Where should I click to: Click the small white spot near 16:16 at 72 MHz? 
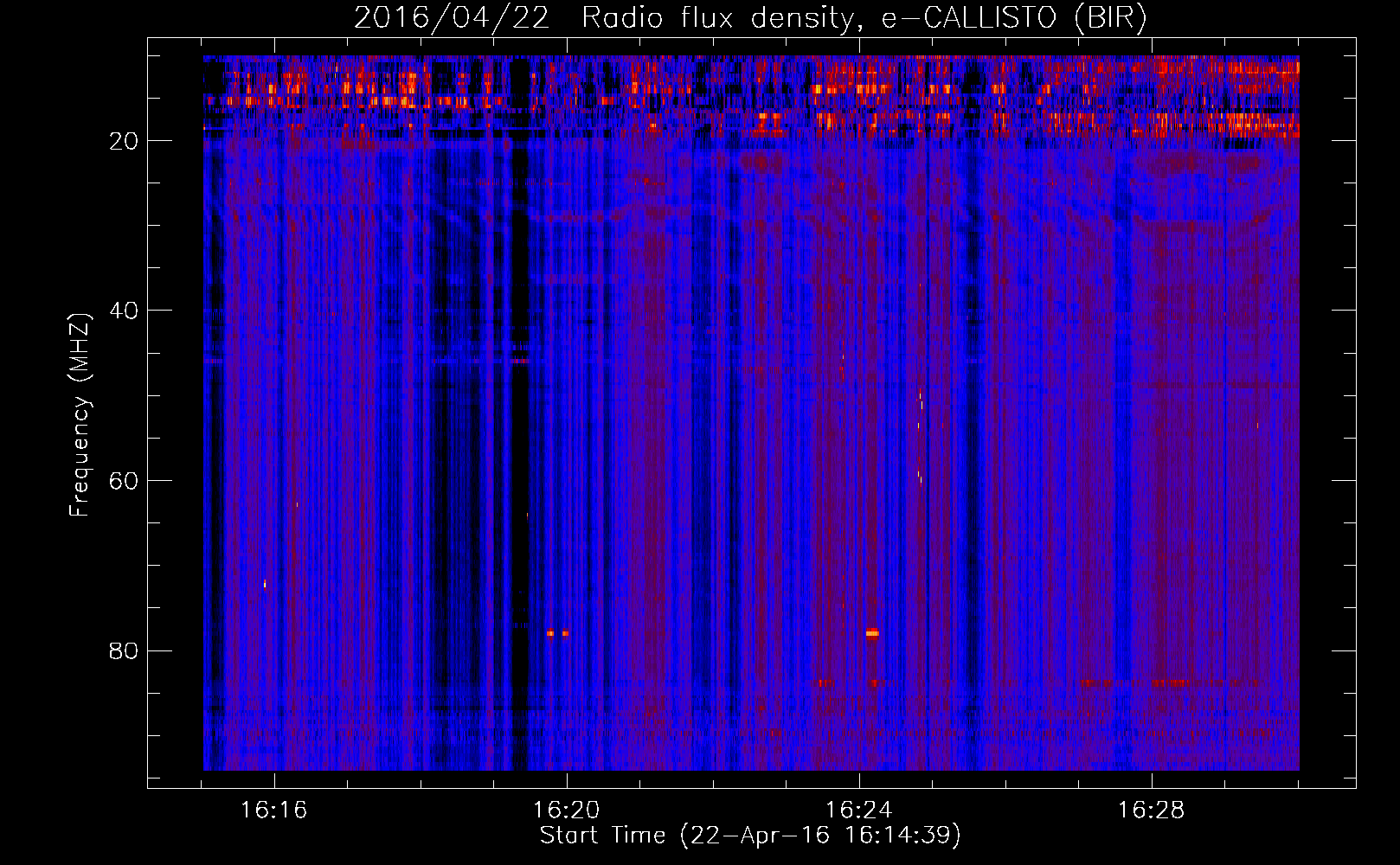(x=265, y=584)
